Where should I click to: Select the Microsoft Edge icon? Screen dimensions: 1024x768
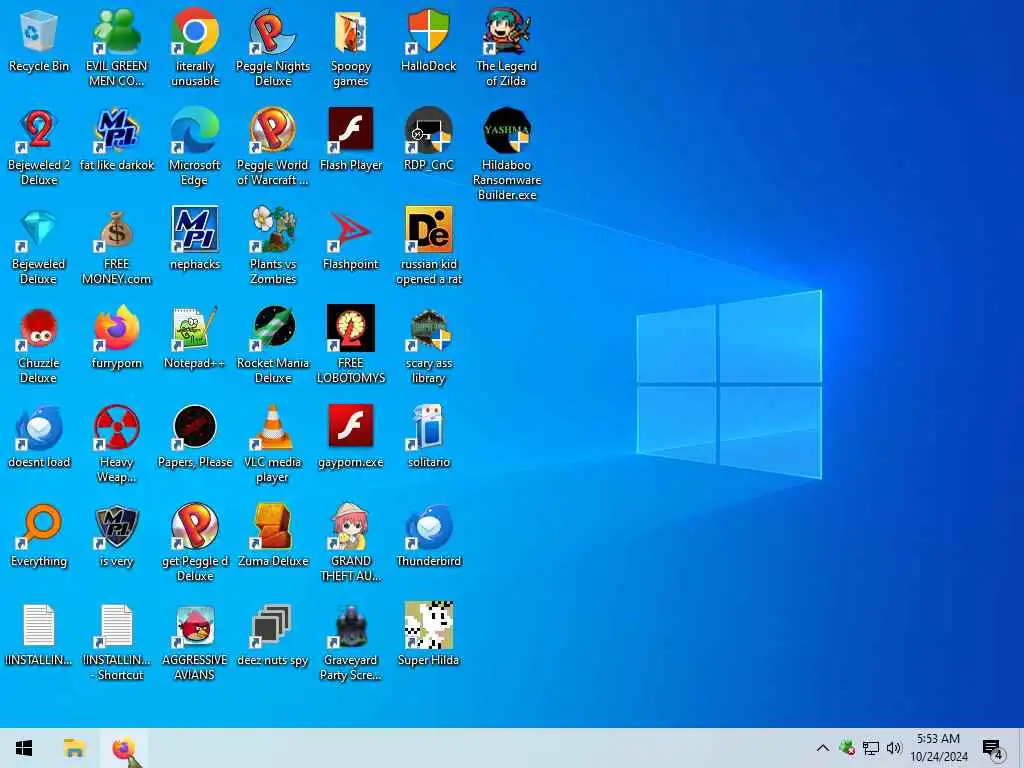click(195, 147)
